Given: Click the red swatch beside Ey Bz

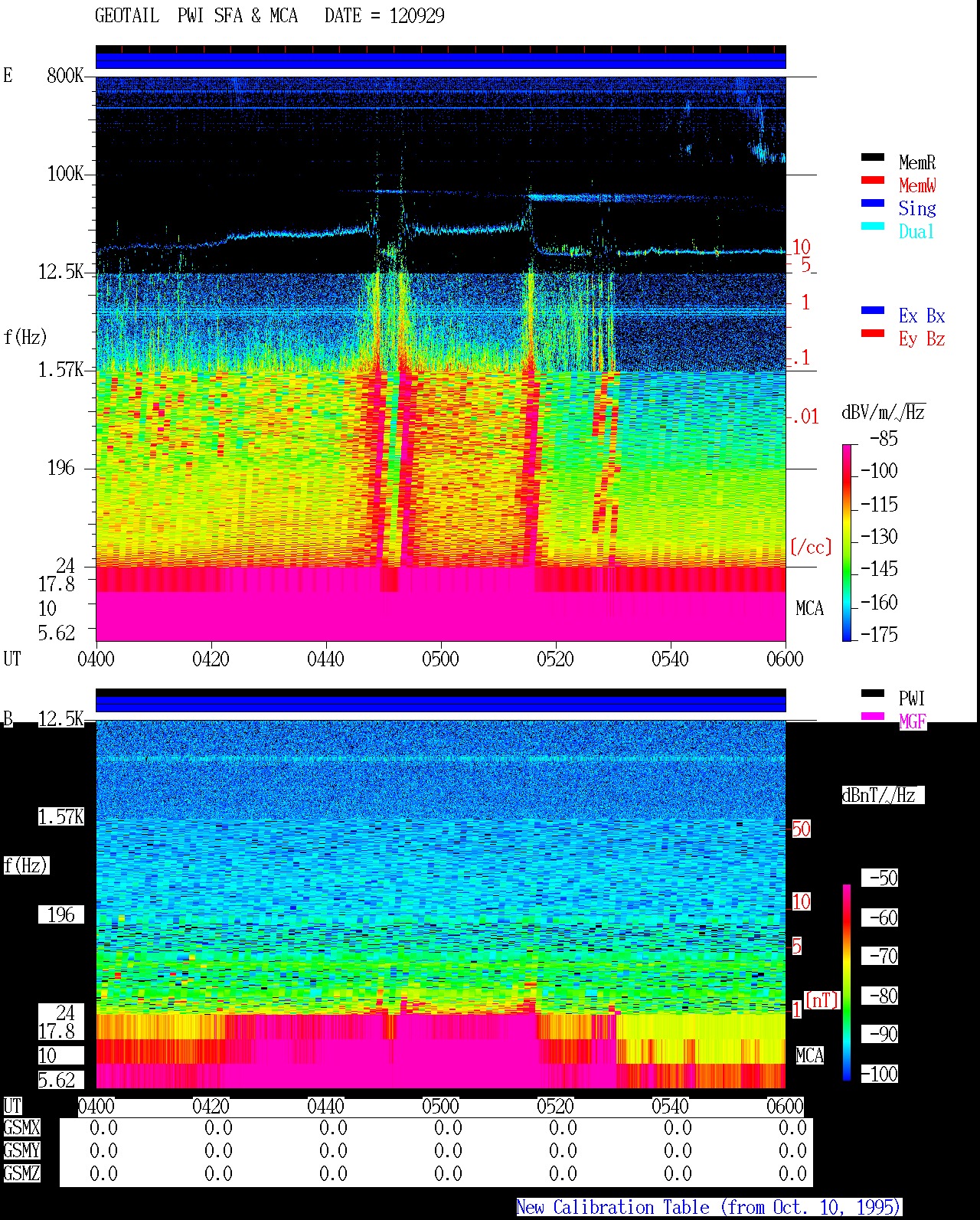Looking at the screenshot, I should 873,334.
